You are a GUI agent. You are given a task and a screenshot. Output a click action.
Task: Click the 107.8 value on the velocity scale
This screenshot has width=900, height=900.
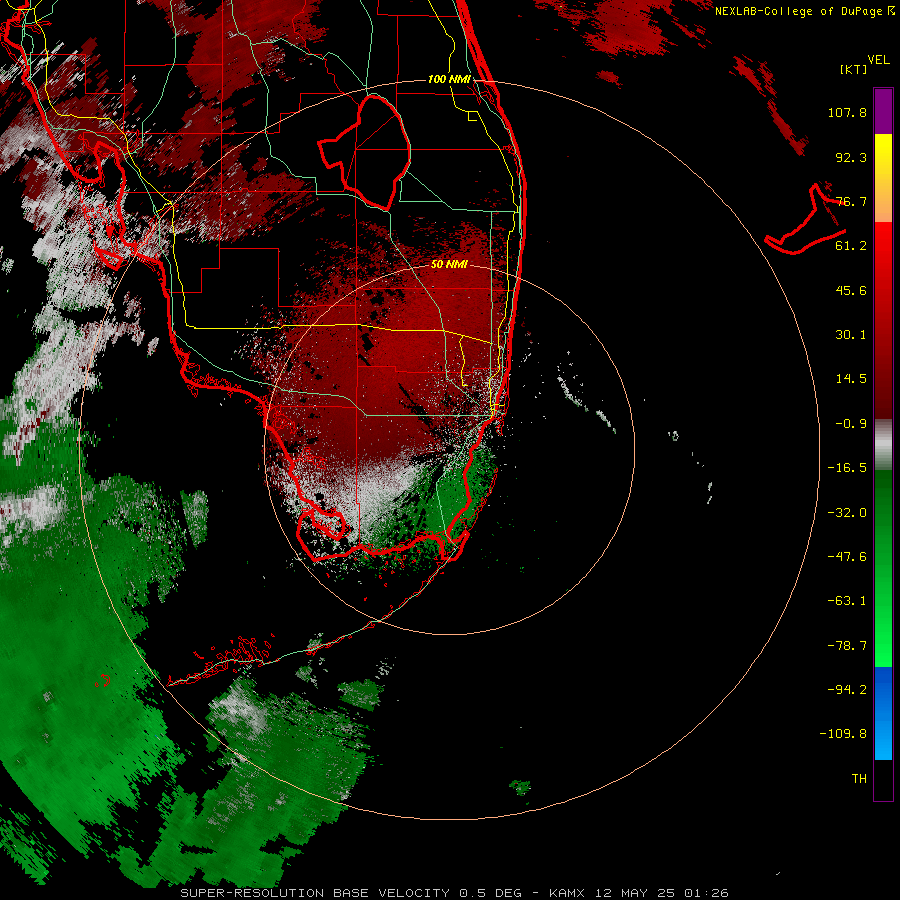(x=847, y=112)
